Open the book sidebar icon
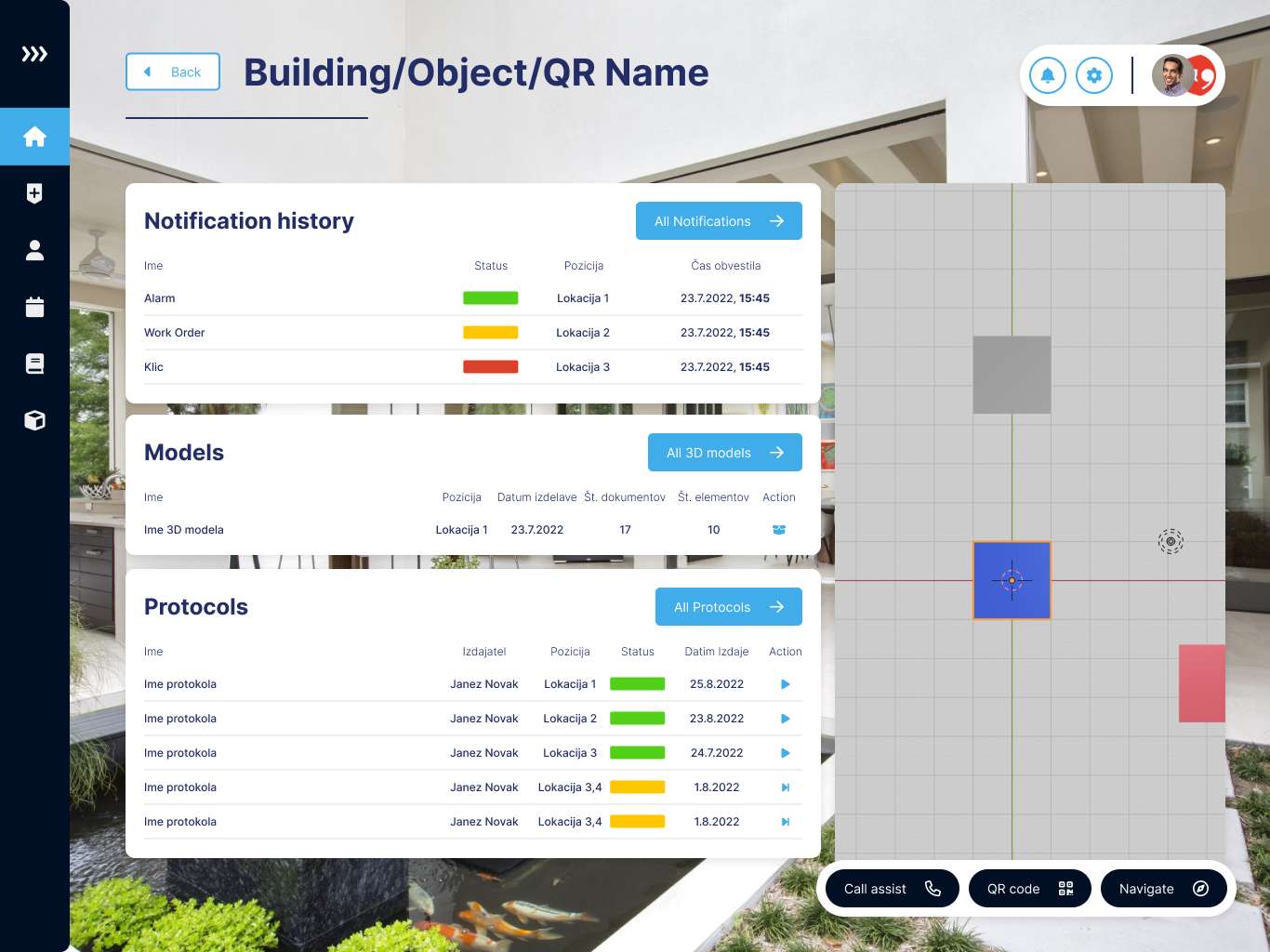 point(34,364)
